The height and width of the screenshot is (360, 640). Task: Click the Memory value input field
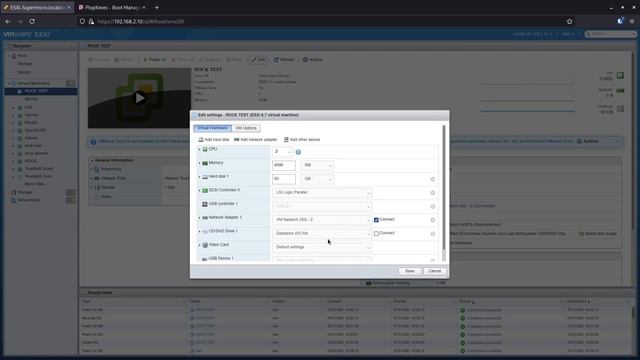click(284, 165)
